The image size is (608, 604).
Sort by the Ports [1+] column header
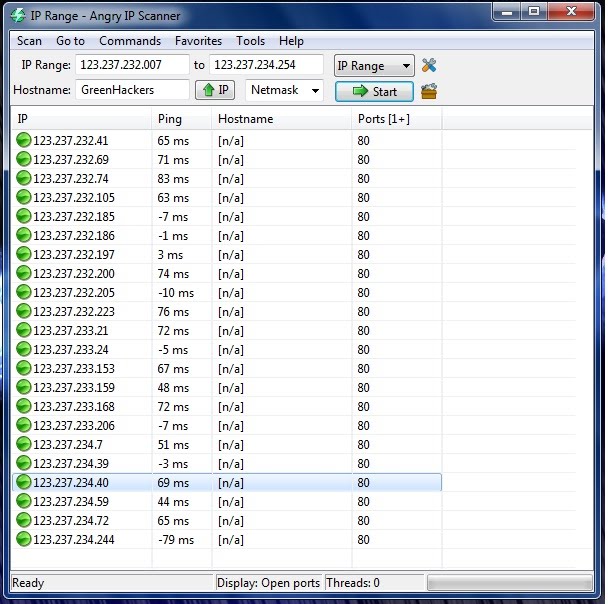[x=397, y=119]
